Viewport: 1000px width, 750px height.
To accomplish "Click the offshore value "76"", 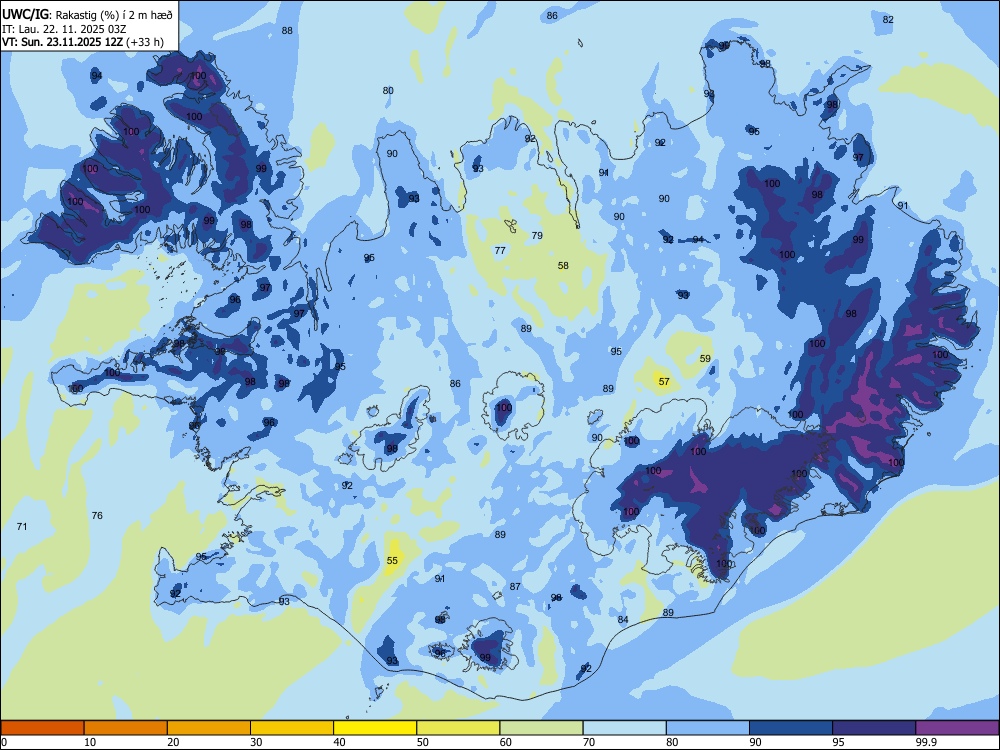I will pyautogui.click(x=97, y=515).
